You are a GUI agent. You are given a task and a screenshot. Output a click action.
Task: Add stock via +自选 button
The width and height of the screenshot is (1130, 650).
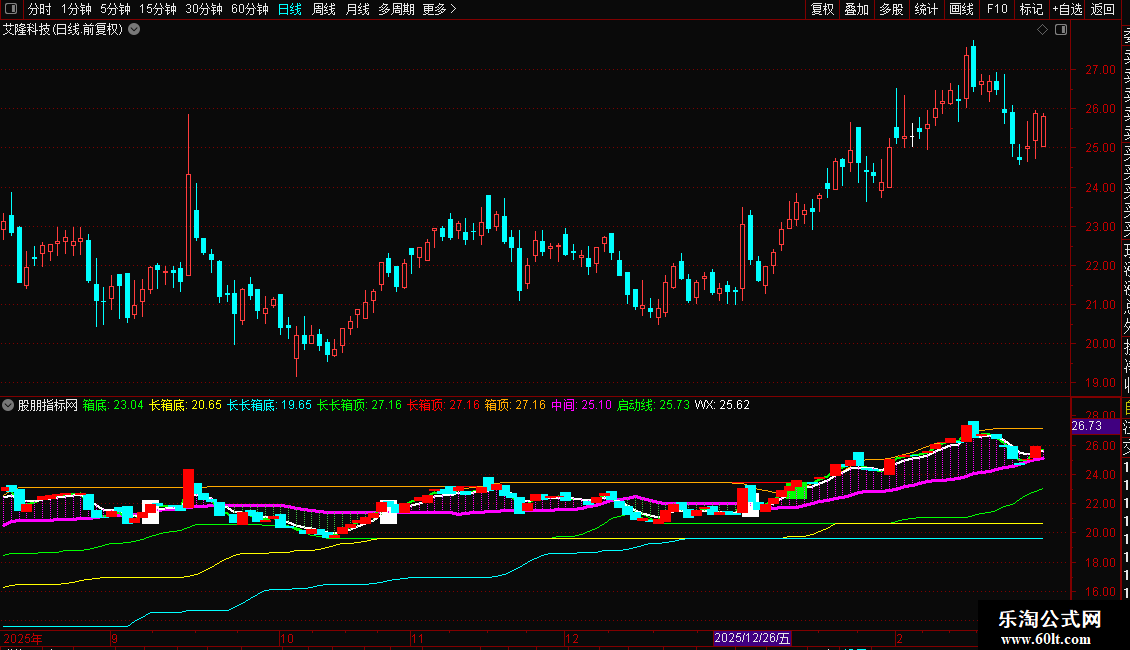tap(1067, 9)
